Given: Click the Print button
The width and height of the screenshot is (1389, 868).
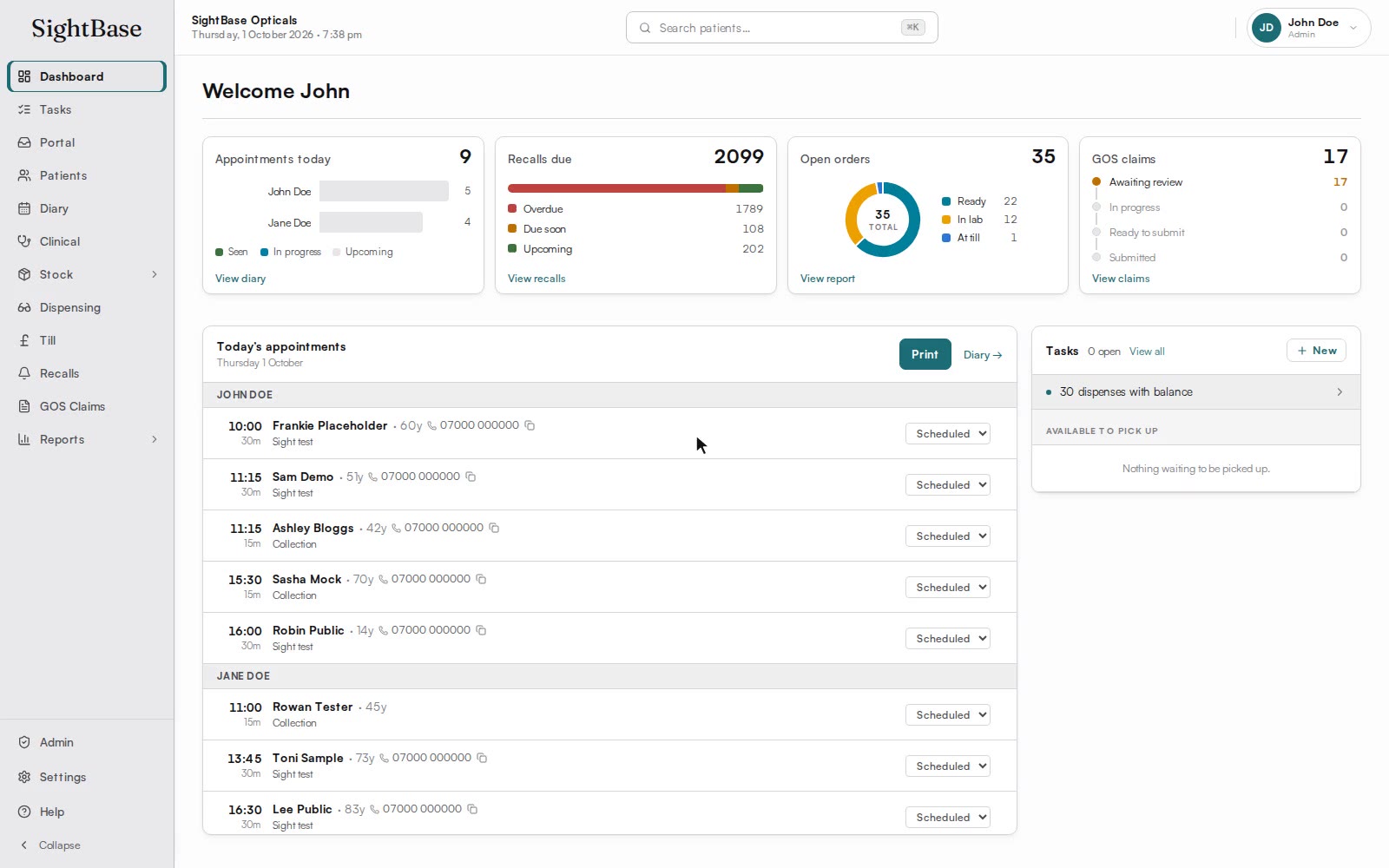Looking at the screenshot, I should [x=925, y=354].
